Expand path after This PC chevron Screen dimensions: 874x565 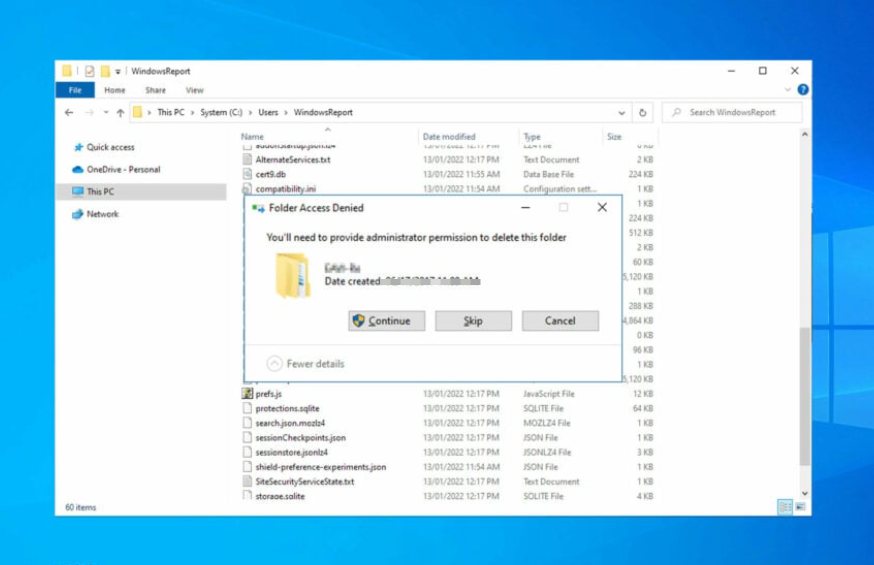click(x=193, y=113)
